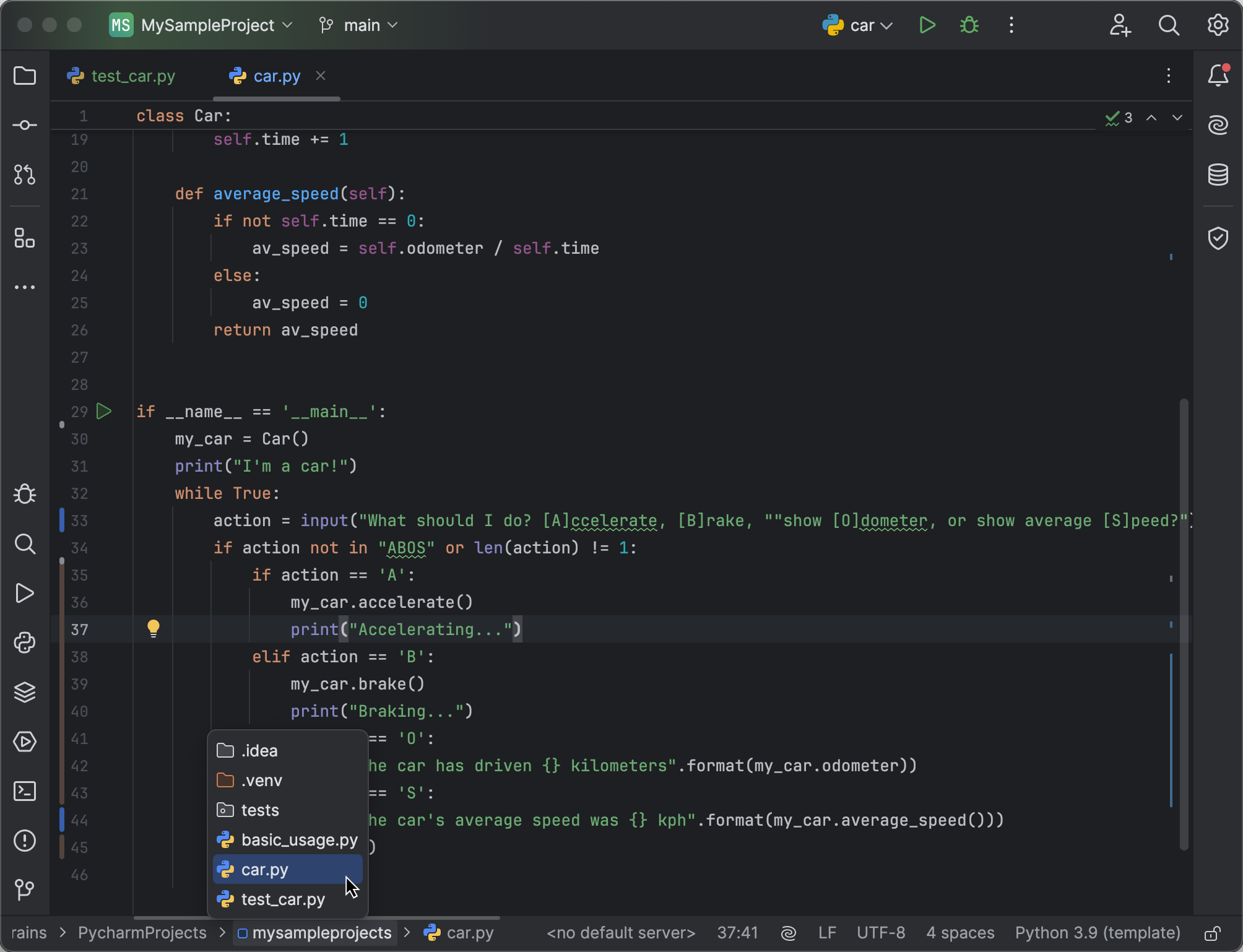This screenshot has width=1243, height=952.
Task: Open the Commit tool window
Action: [x=25, y=124]
